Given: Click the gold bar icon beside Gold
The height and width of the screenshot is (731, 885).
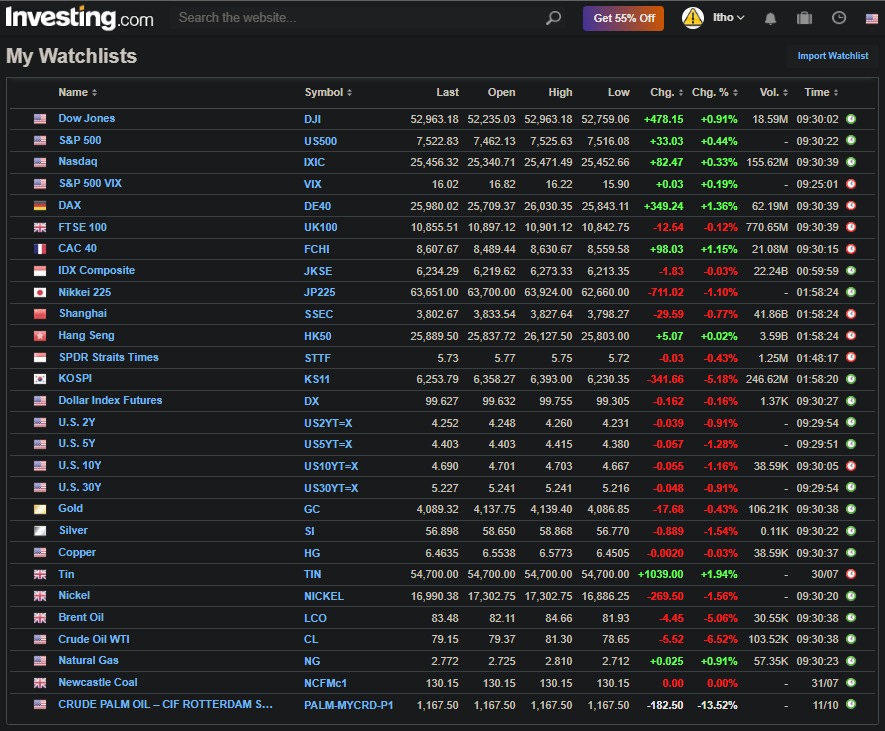Looking at the screenshot, I should click(40, 509).
